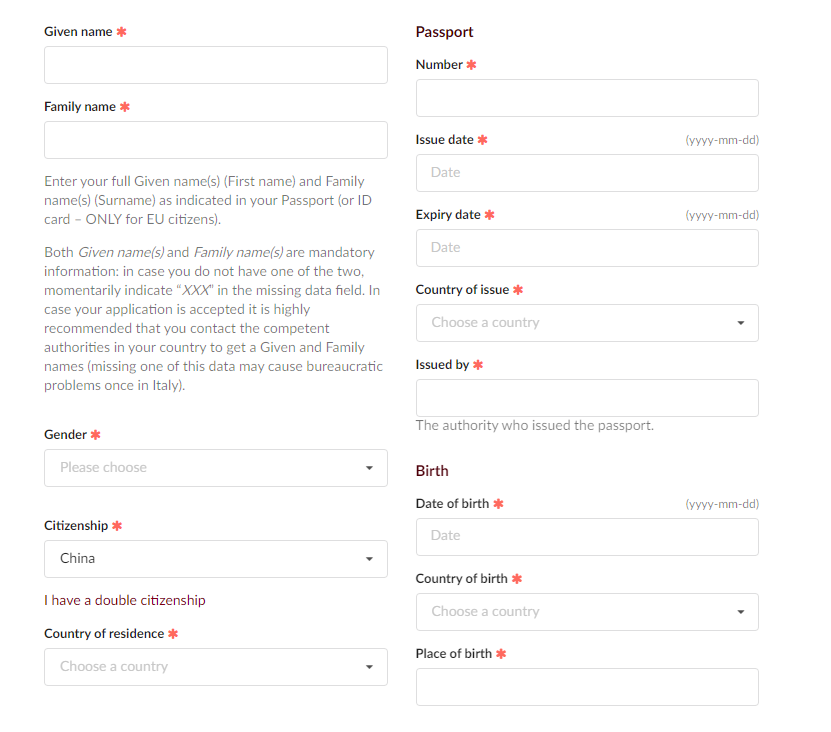This screenshot has width=831, height=732.
Task: Click the Country of birth arrow icon
Action: tap(740, 612)
